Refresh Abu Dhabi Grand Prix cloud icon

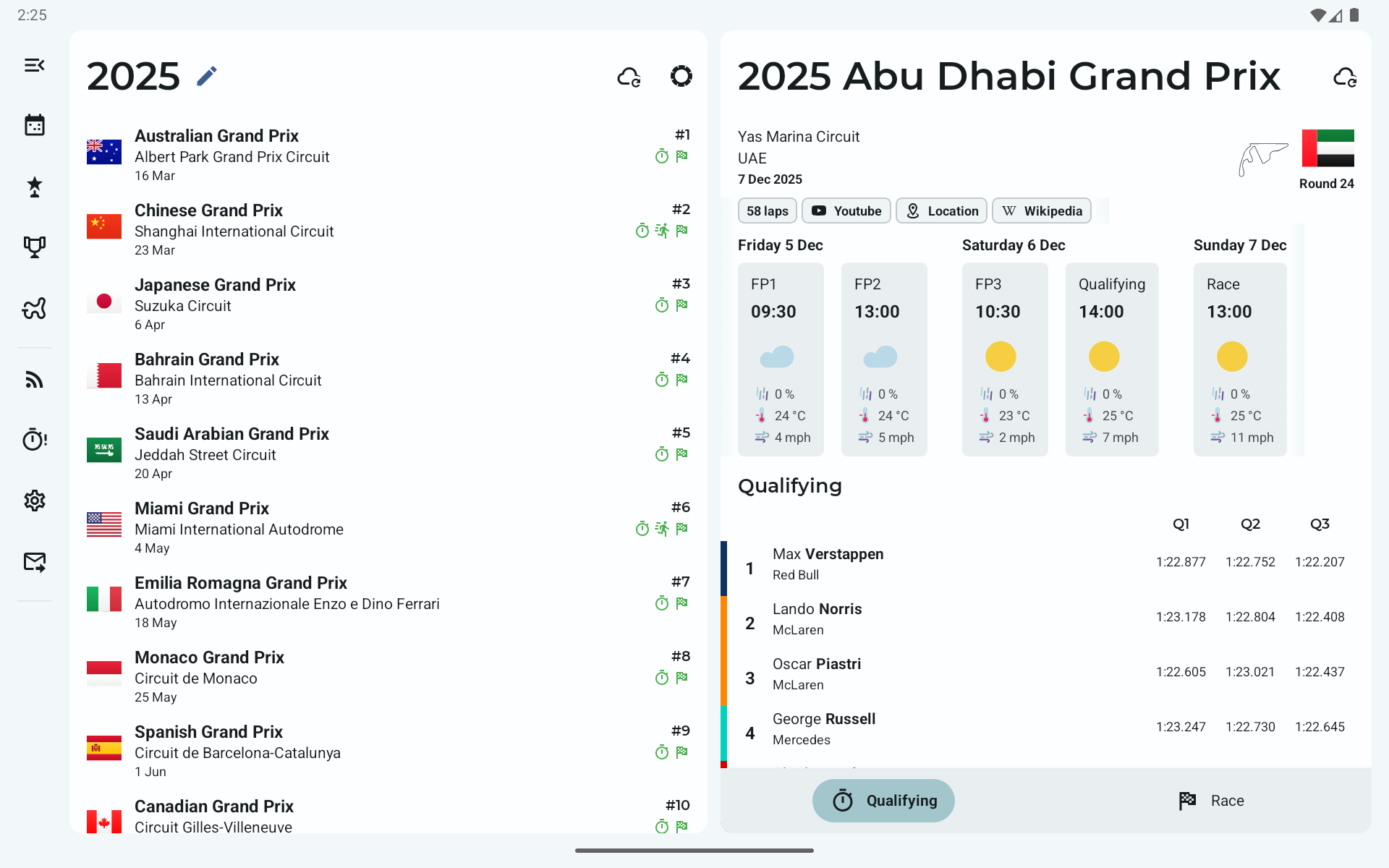pos(1344,77)
